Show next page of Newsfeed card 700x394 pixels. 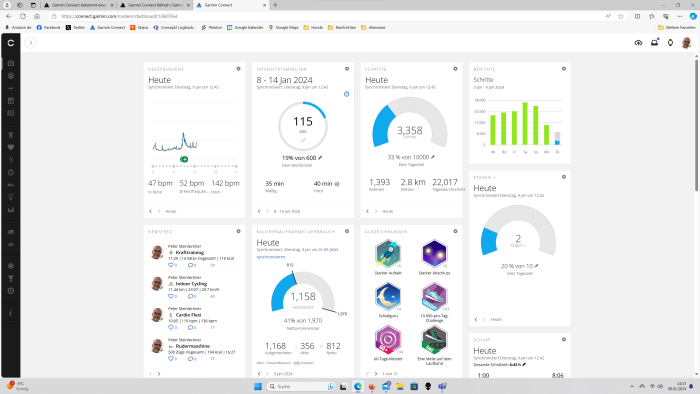click(159, 373)
